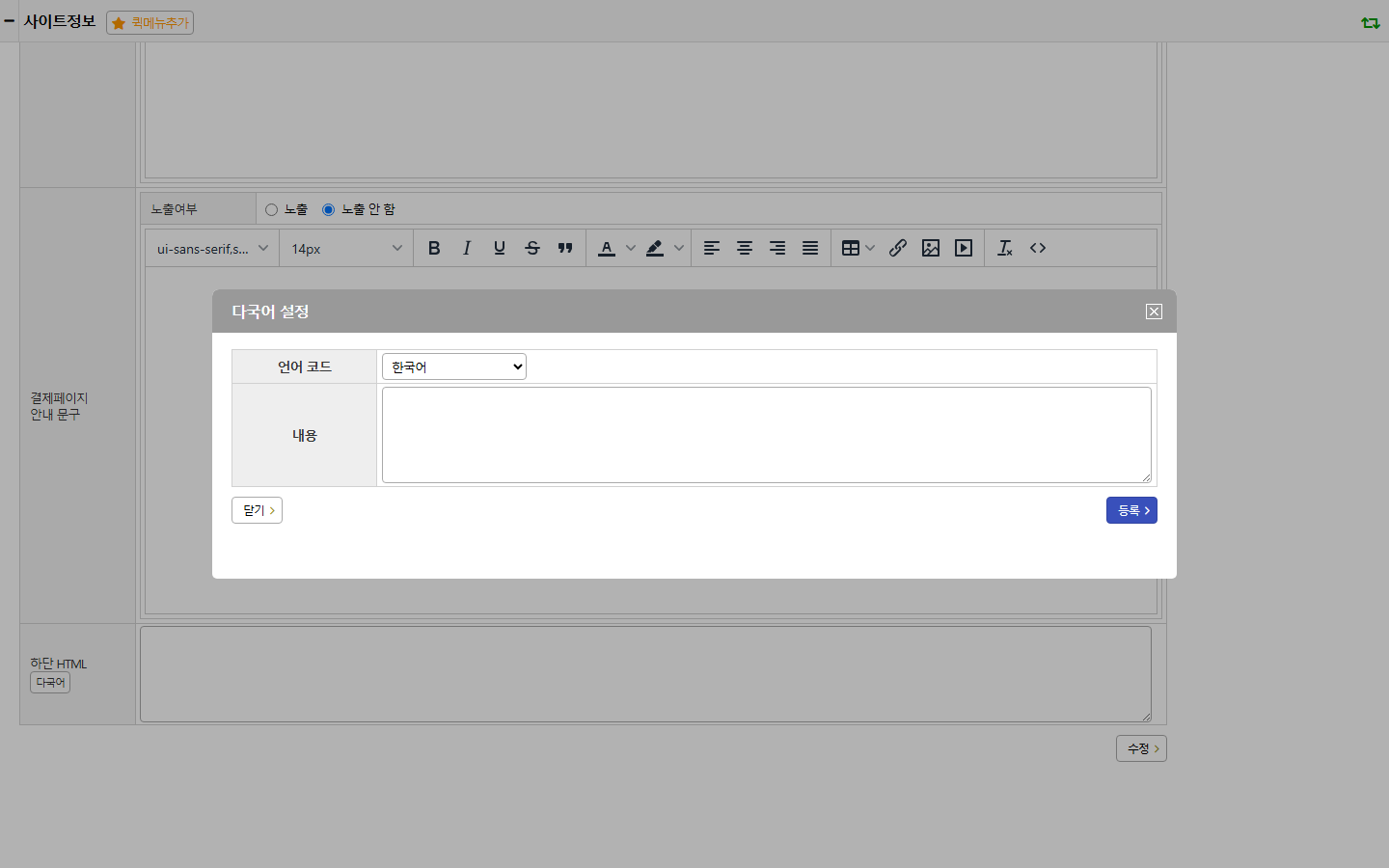Insert a link using the chain icon
The height and width of the screenshot is (868, 1389).
(898, 248)
